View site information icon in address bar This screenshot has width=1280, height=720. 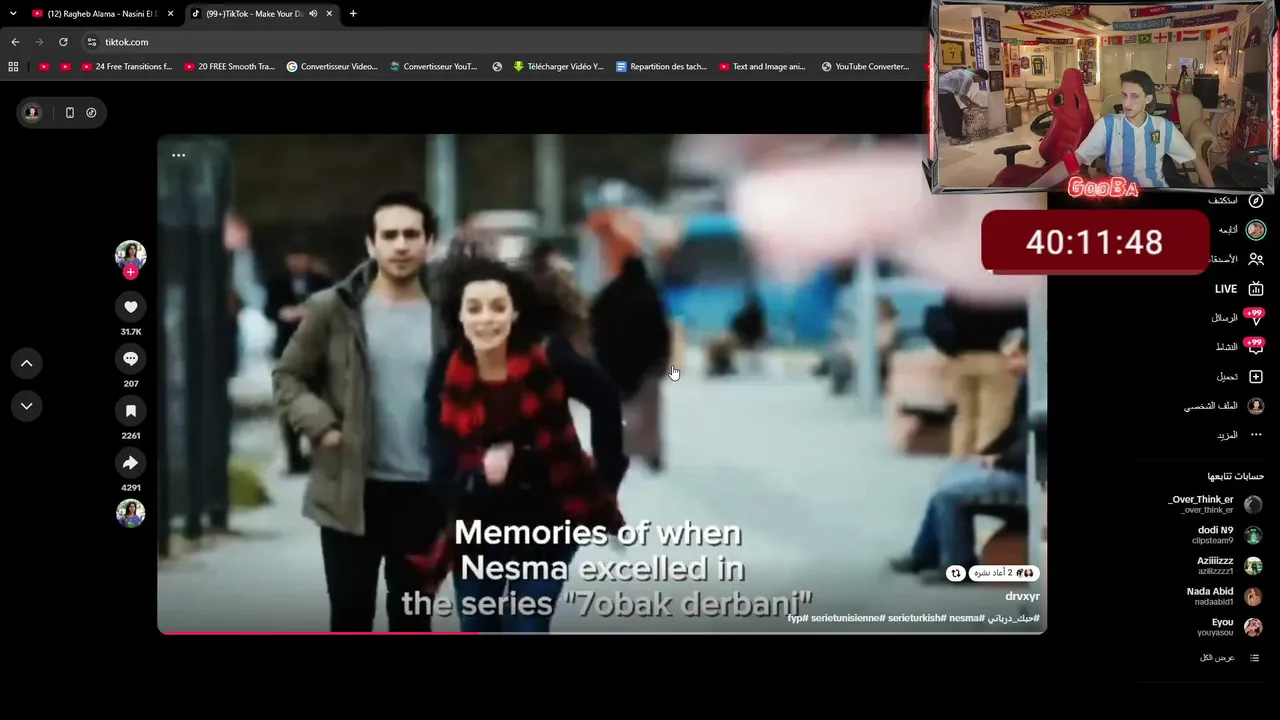click(91, 42)
